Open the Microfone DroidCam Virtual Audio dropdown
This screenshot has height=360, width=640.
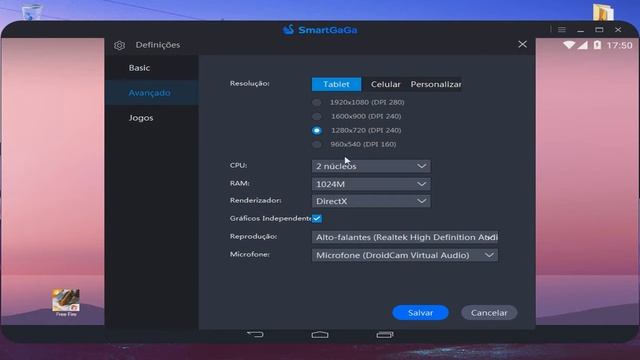(405, 255)
